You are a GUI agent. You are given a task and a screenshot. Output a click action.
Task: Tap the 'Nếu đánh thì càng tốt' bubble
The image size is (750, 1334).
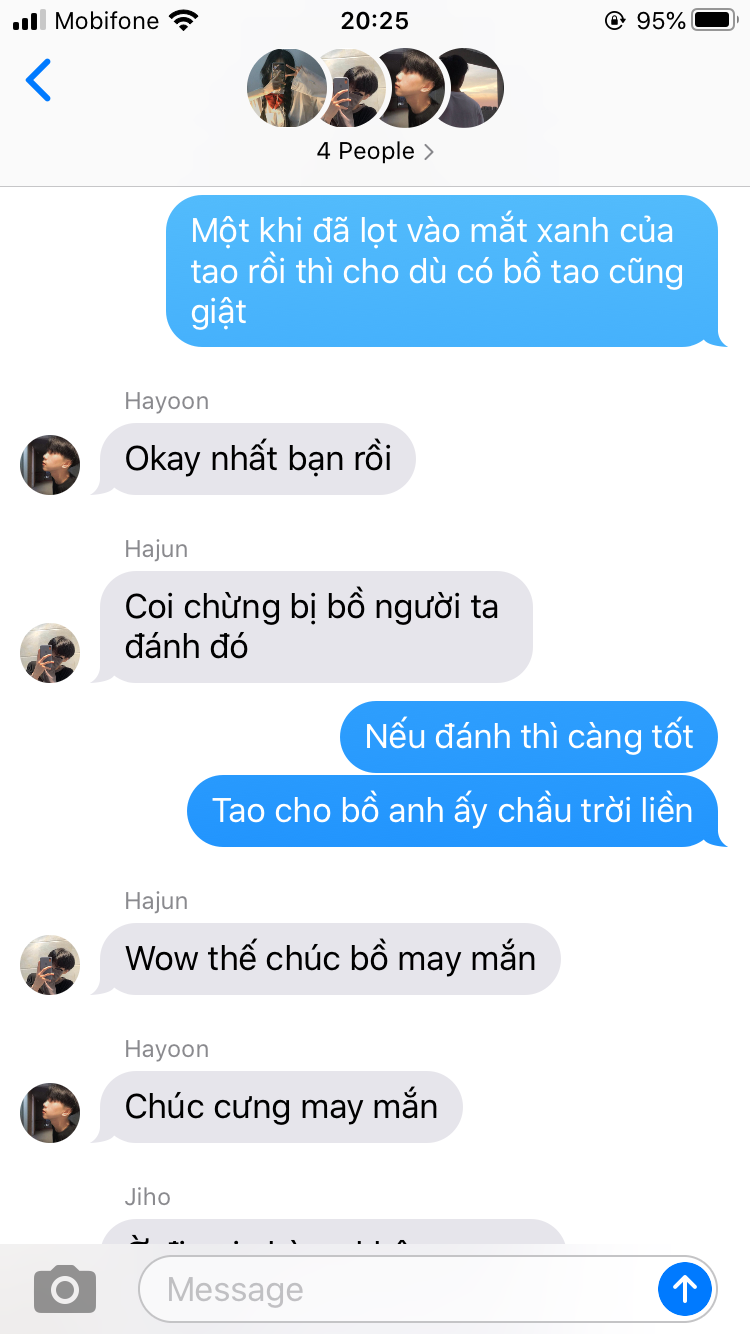point(530,737)
